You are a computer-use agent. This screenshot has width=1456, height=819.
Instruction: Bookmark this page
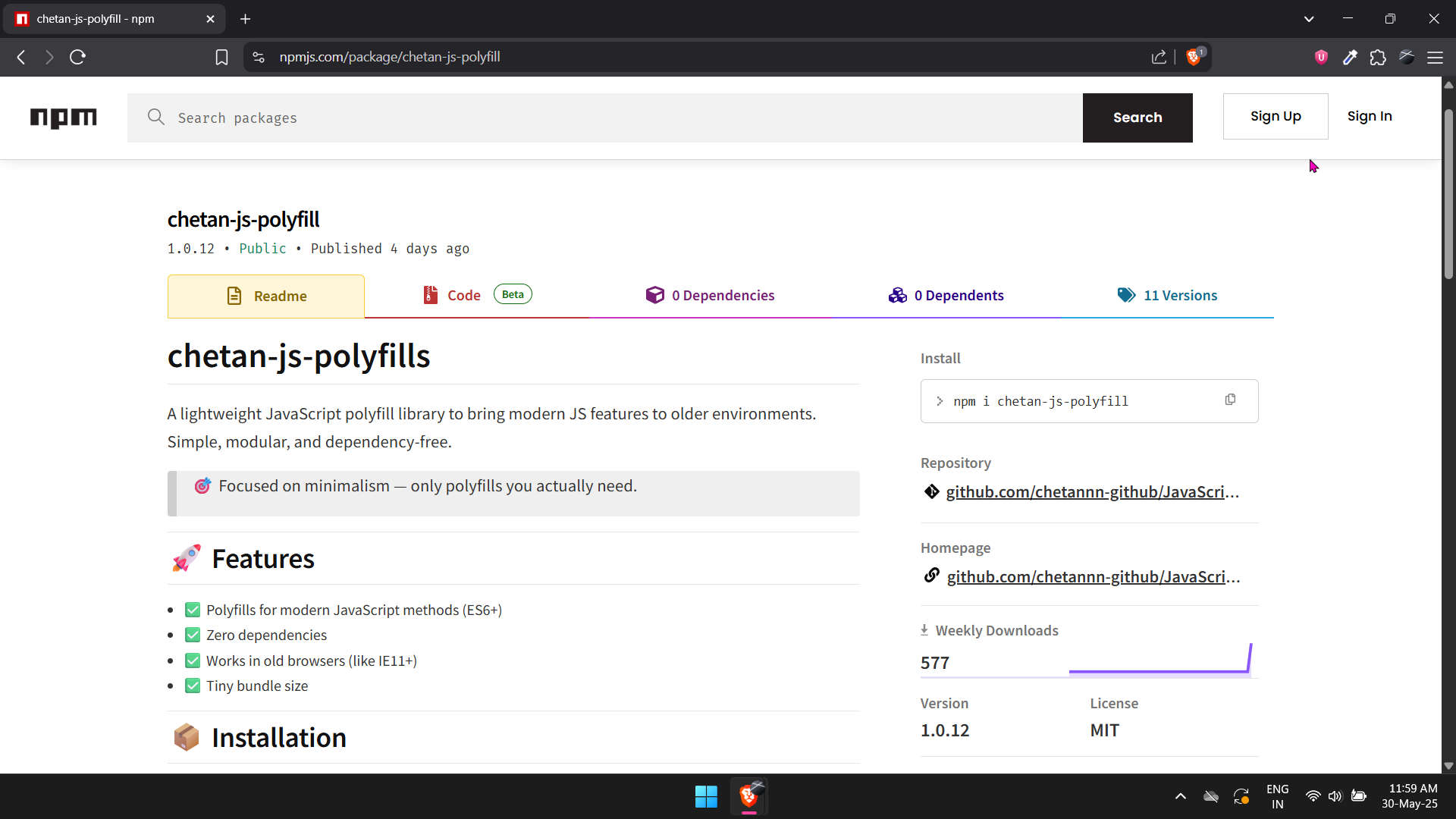click(x=221, y=57)
